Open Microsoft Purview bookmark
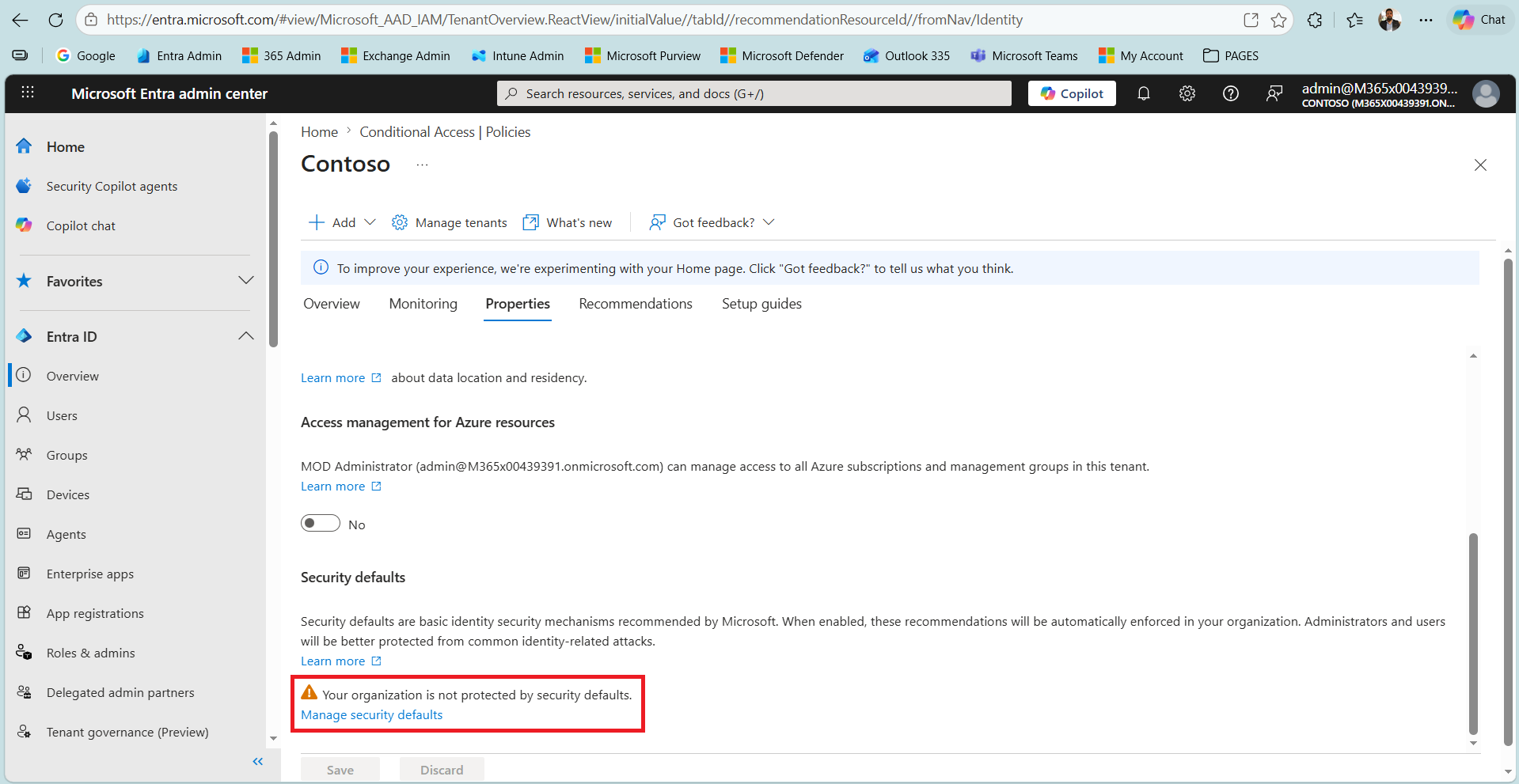This screenshot has width=1519, height=784. 642,55
